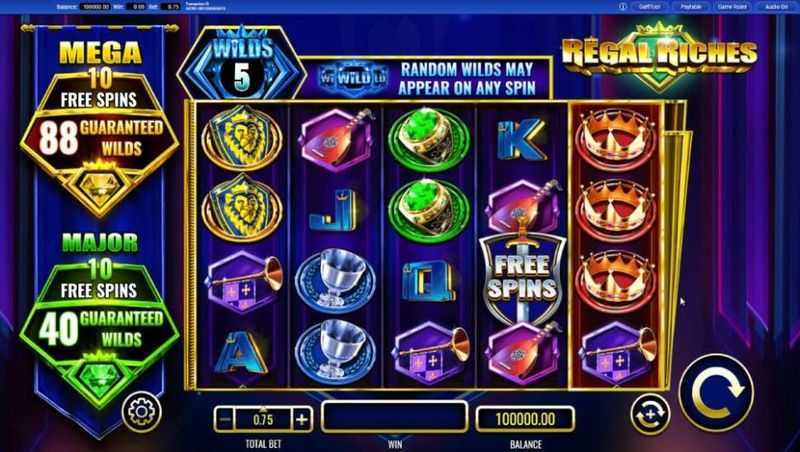Click the total bet value field showing 0.75
Screen dimensions: 800x452
[264, 420]
